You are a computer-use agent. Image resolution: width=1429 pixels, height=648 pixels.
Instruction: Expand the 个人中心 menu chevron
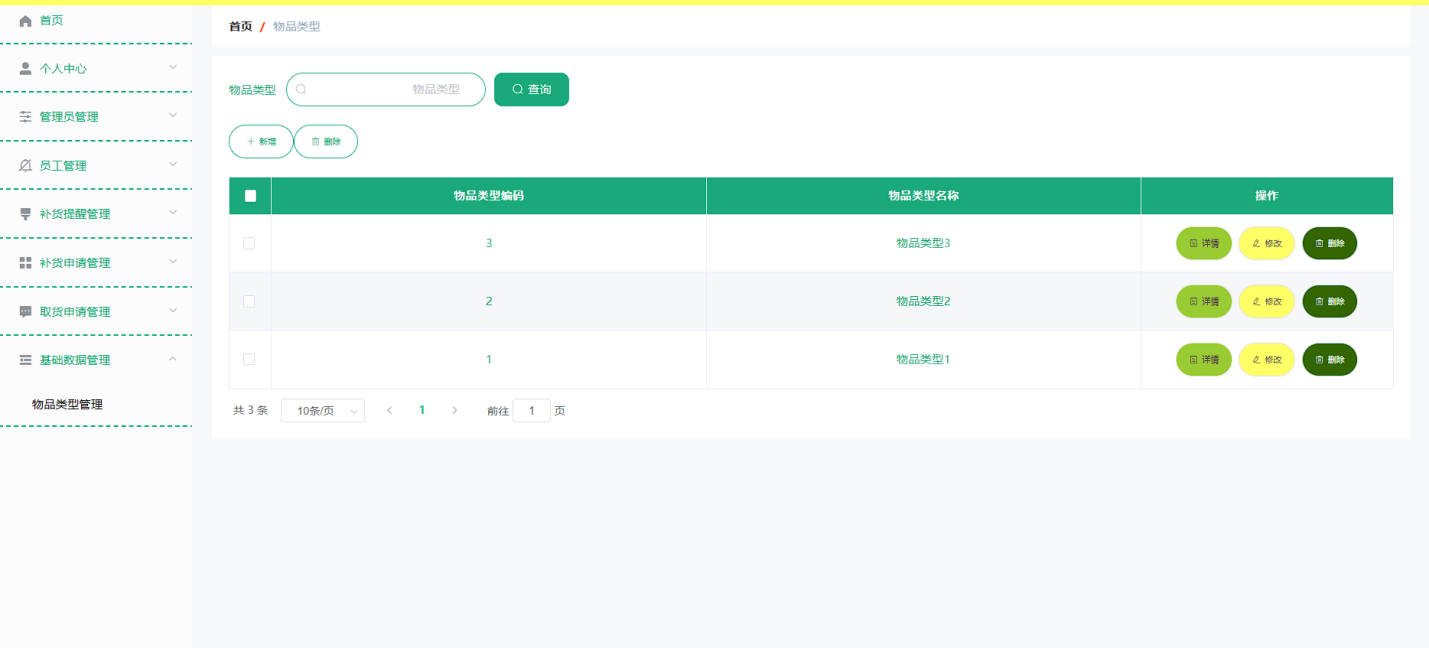173,67
